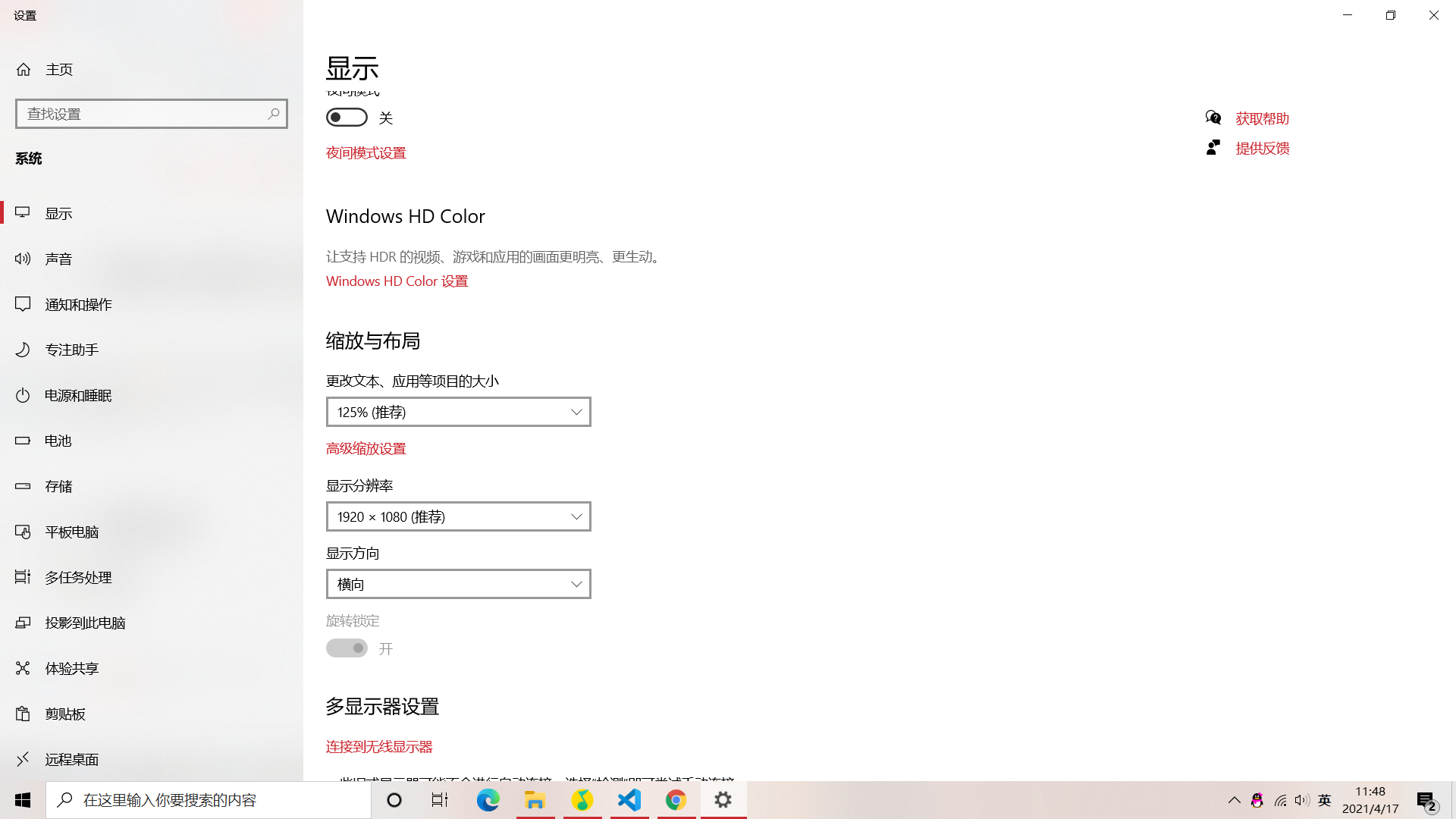Open the 剪贴板 (Clipboard) settings icon
This screenshot has width=1456, height=819.
[22, 713]
